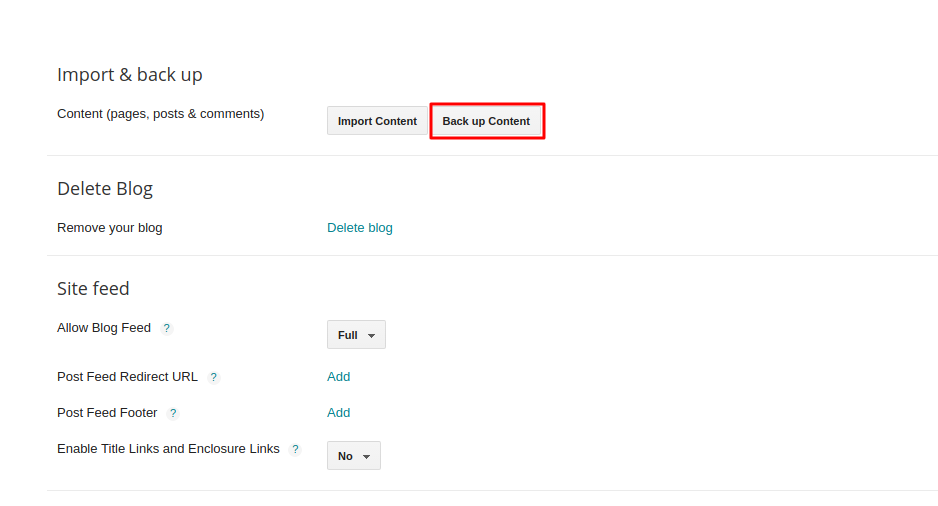
Task: Click the 'Post Feed Redirect URL' label text
Action: pos(127,377)
